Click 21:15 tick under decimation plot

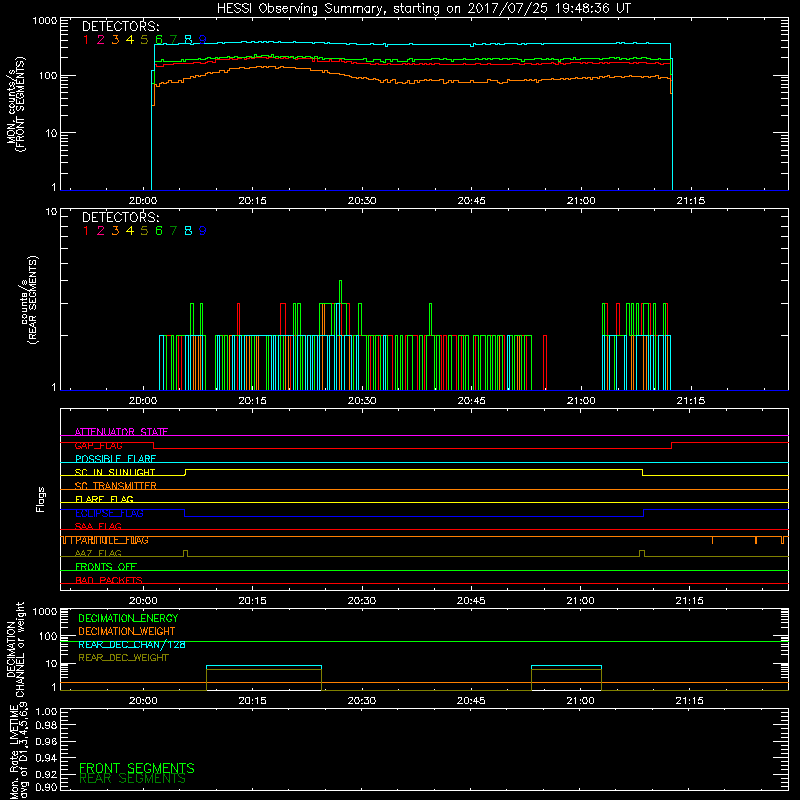[689, 701]
